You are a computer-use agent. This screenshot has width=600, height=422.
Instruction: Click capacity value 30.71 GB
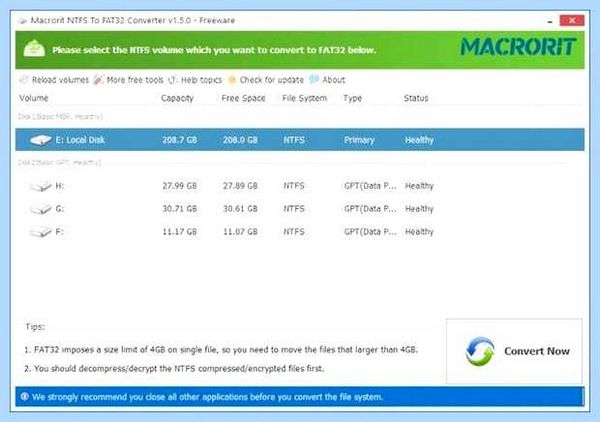click(179, 209)
